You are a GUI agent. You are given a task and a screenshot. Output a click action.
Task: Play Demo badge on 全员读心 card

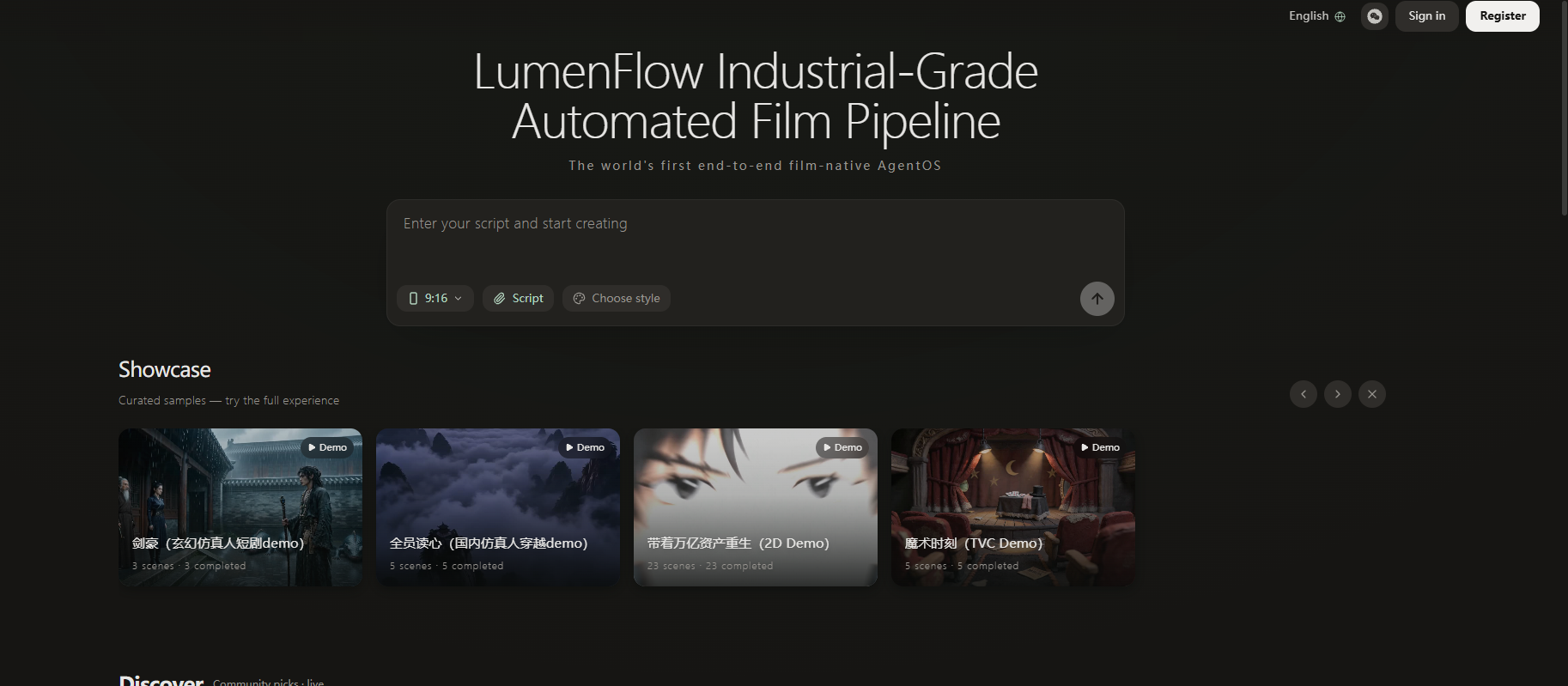pos(585,447)
